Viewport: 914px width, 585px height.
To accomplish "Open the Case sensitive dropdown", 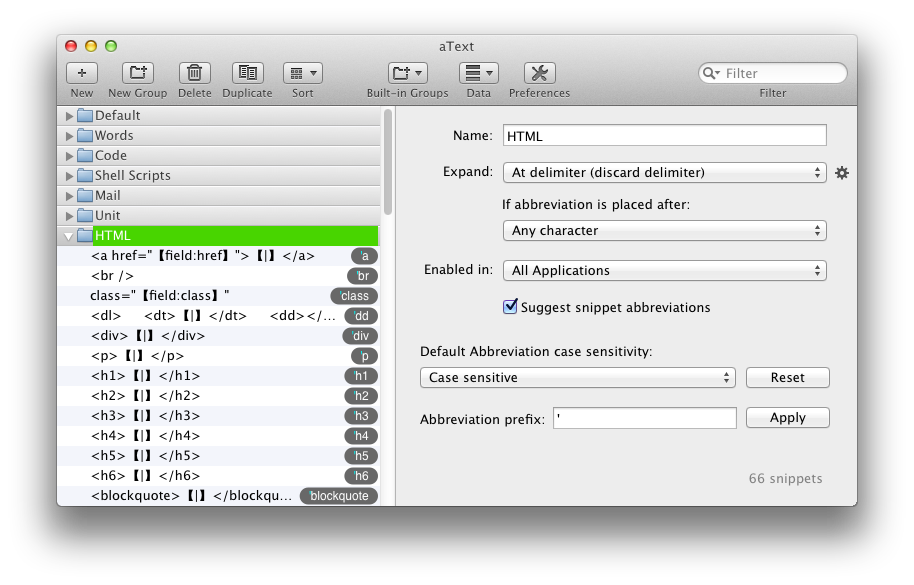I will [x=578, y=378].
